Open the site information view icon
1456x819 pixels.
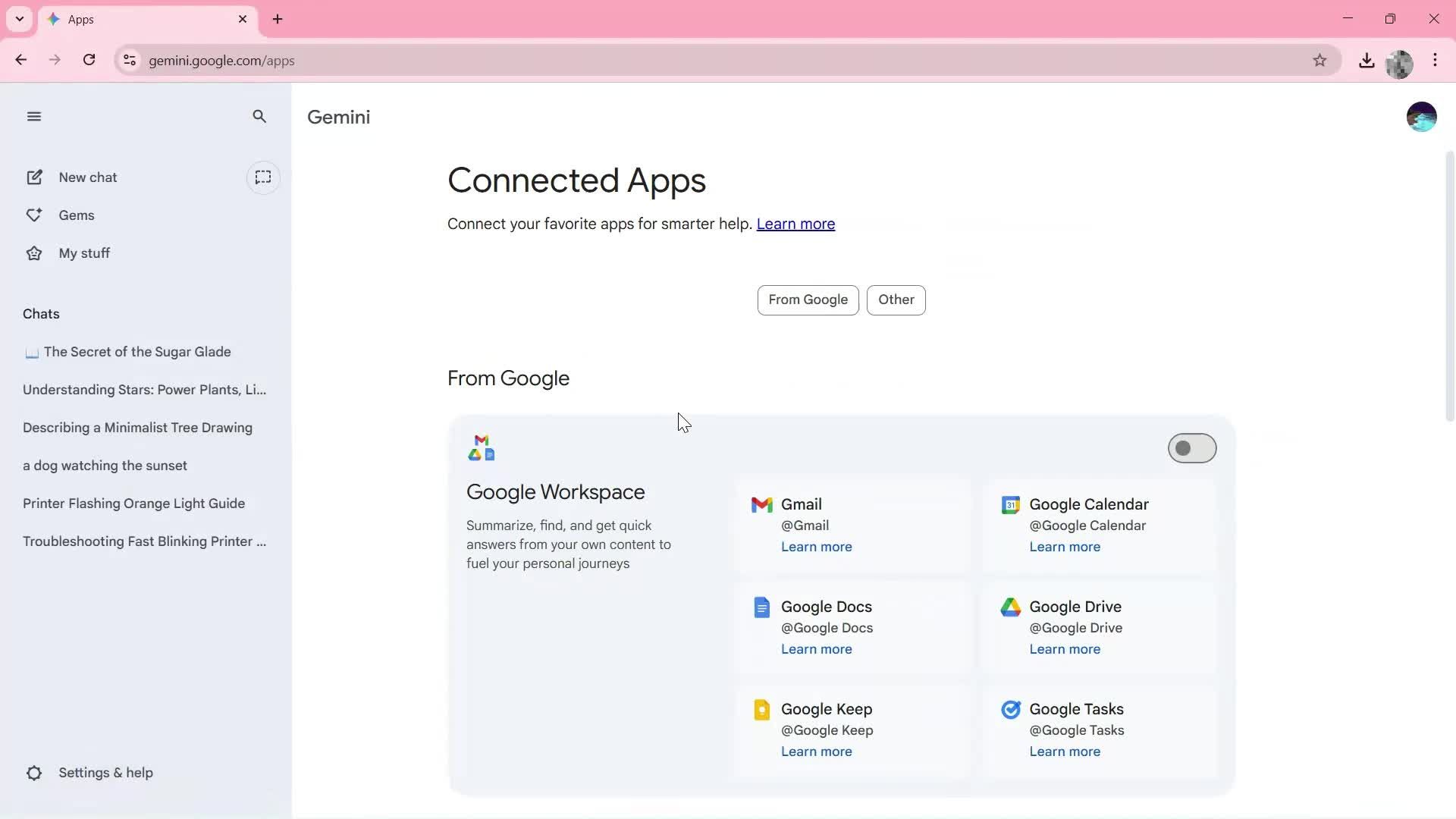(x=129, y=61)
